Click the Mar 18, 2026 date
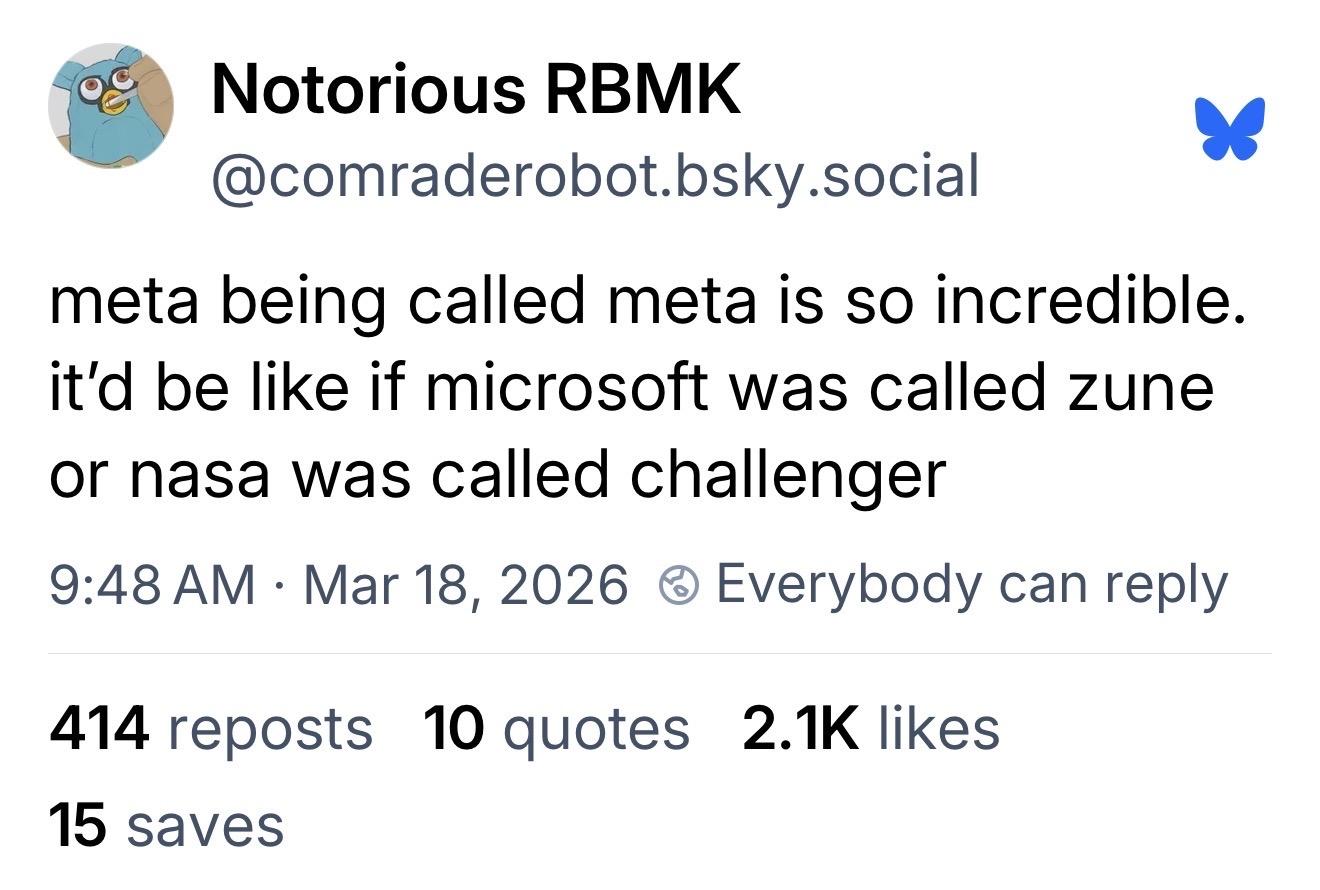Image resolution: width=1320 pixels, height=890 pixels. pos(465,585)
